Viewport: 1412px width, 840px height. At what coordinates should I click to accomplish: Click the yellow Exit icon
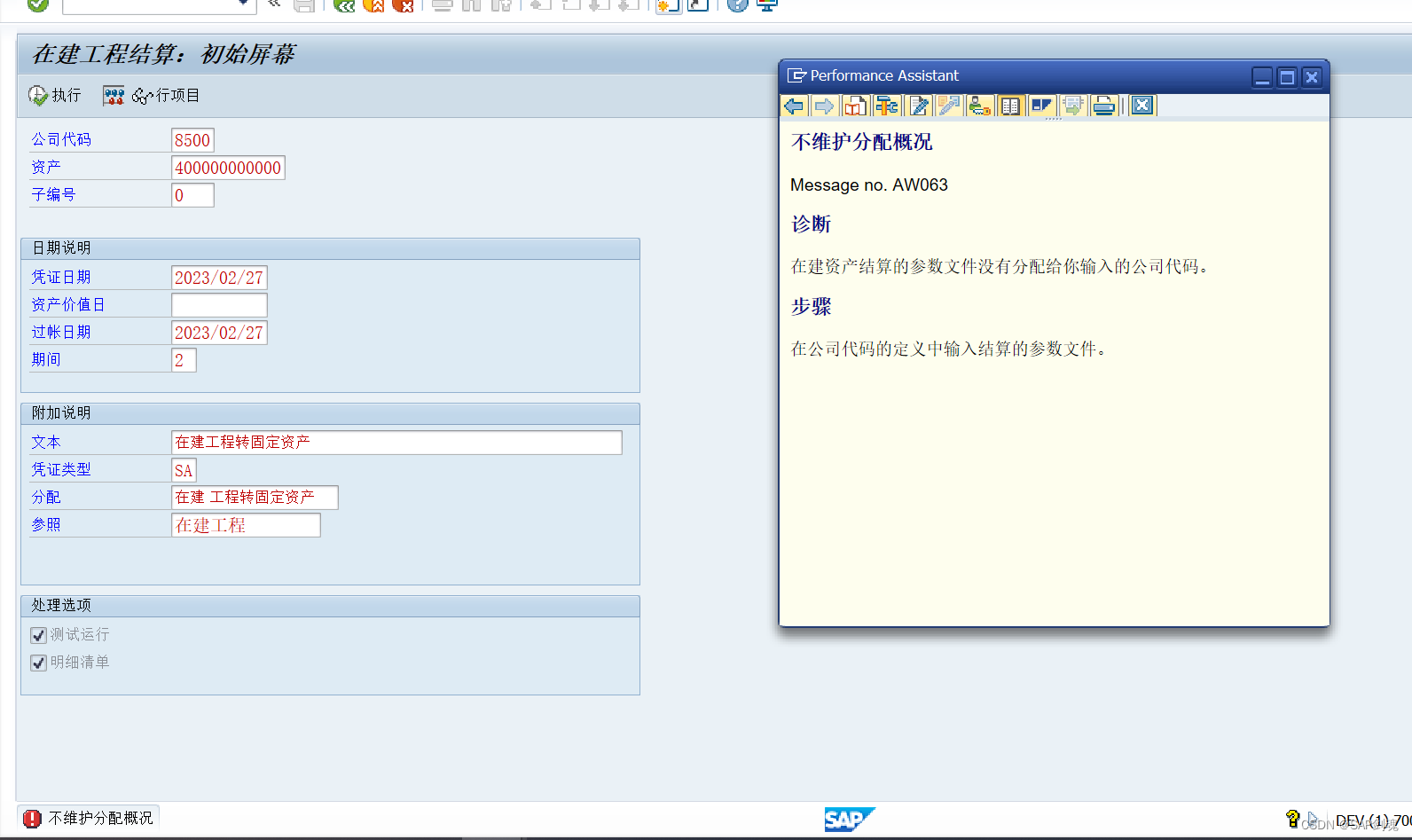pos(373,4)
